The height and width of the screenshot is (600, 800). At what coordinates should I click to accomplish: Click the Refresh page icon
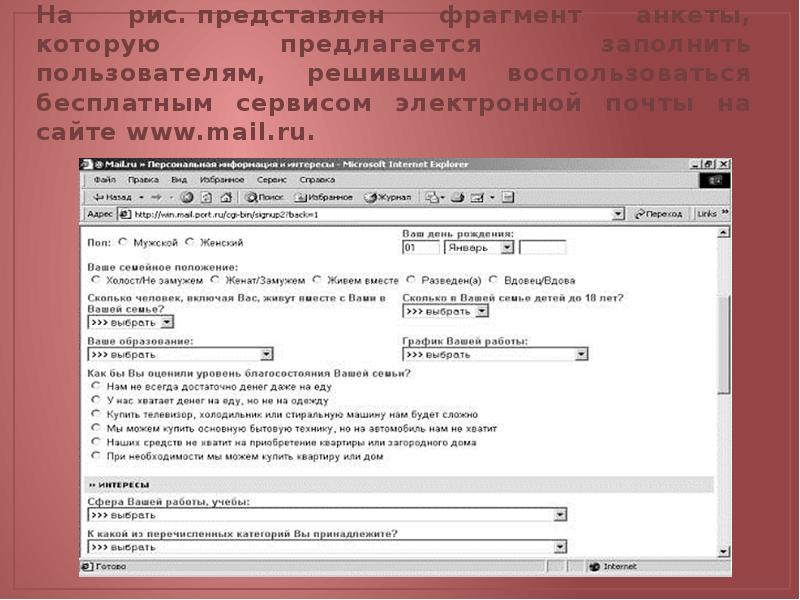[206, 197]
